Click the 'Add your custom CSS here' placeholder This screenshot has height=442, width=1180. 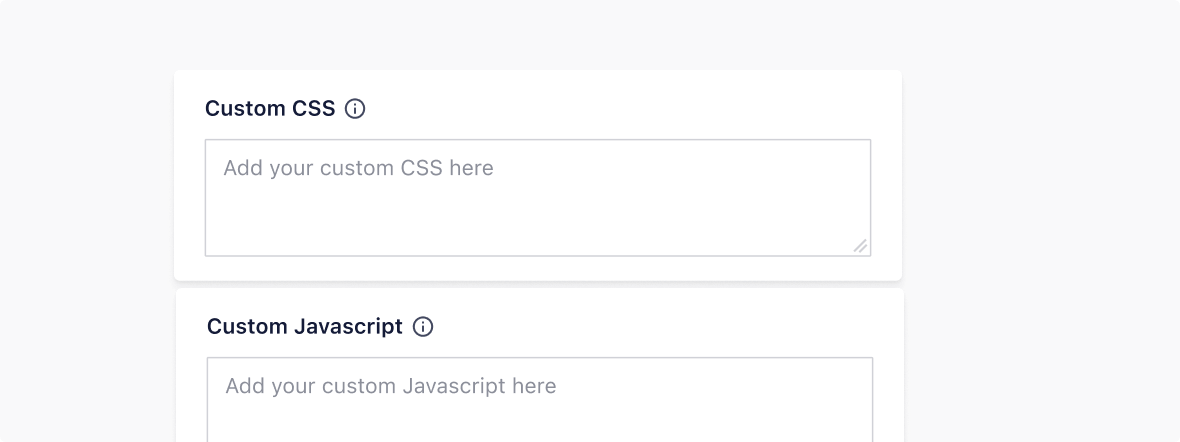point(358,168)
